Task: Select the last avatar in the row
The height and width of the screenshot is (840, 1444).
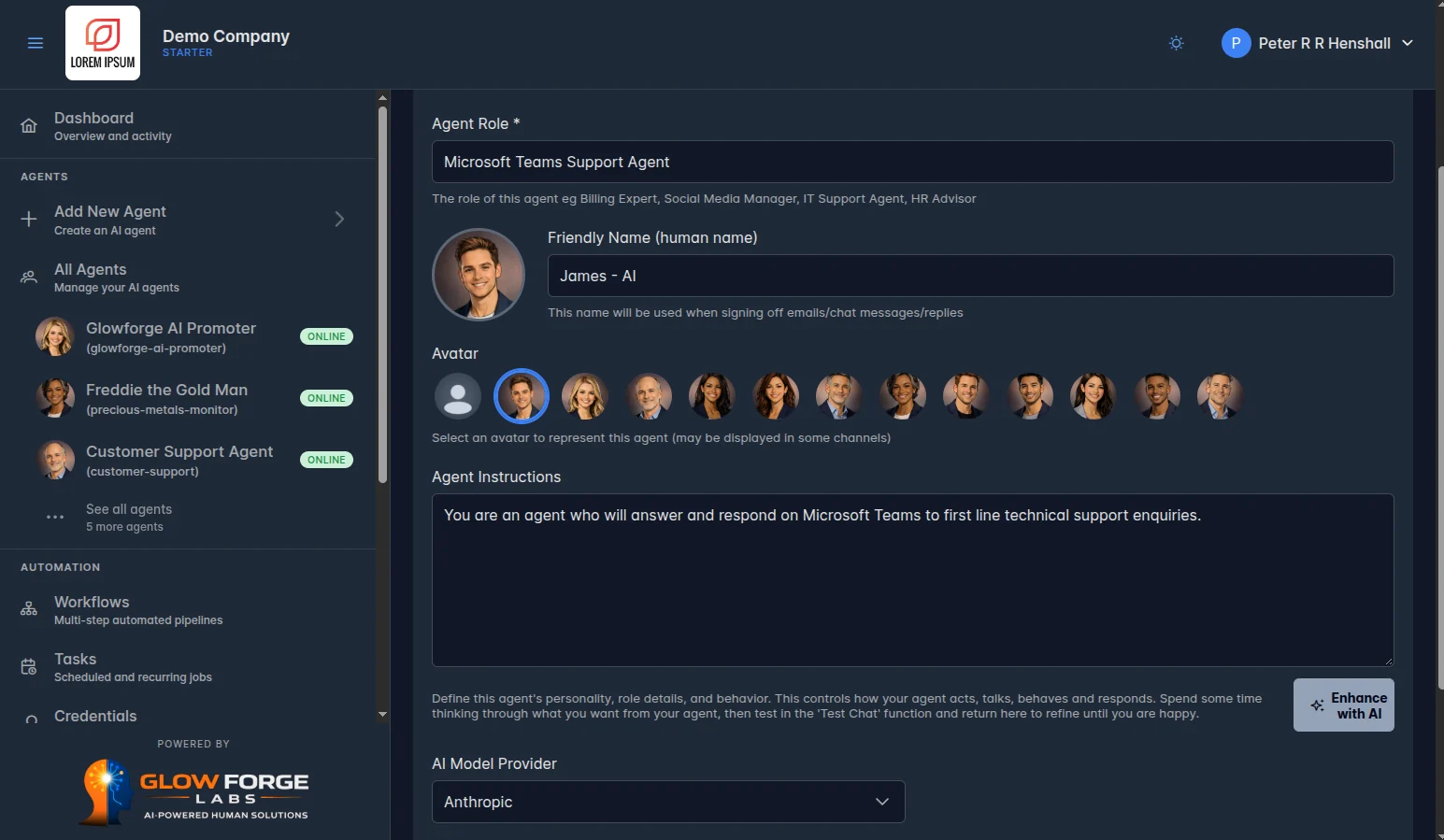Action: (1221, 396)
